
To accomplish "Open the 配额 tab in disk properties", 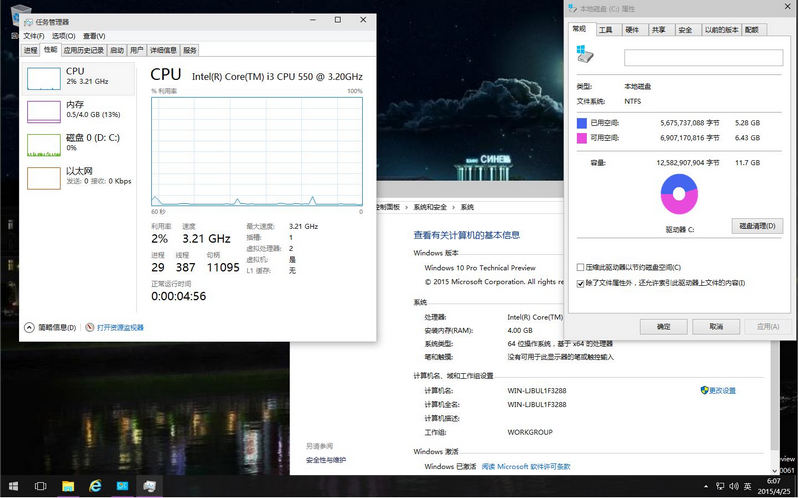I will pyautogui.click(x=752, y=30).
